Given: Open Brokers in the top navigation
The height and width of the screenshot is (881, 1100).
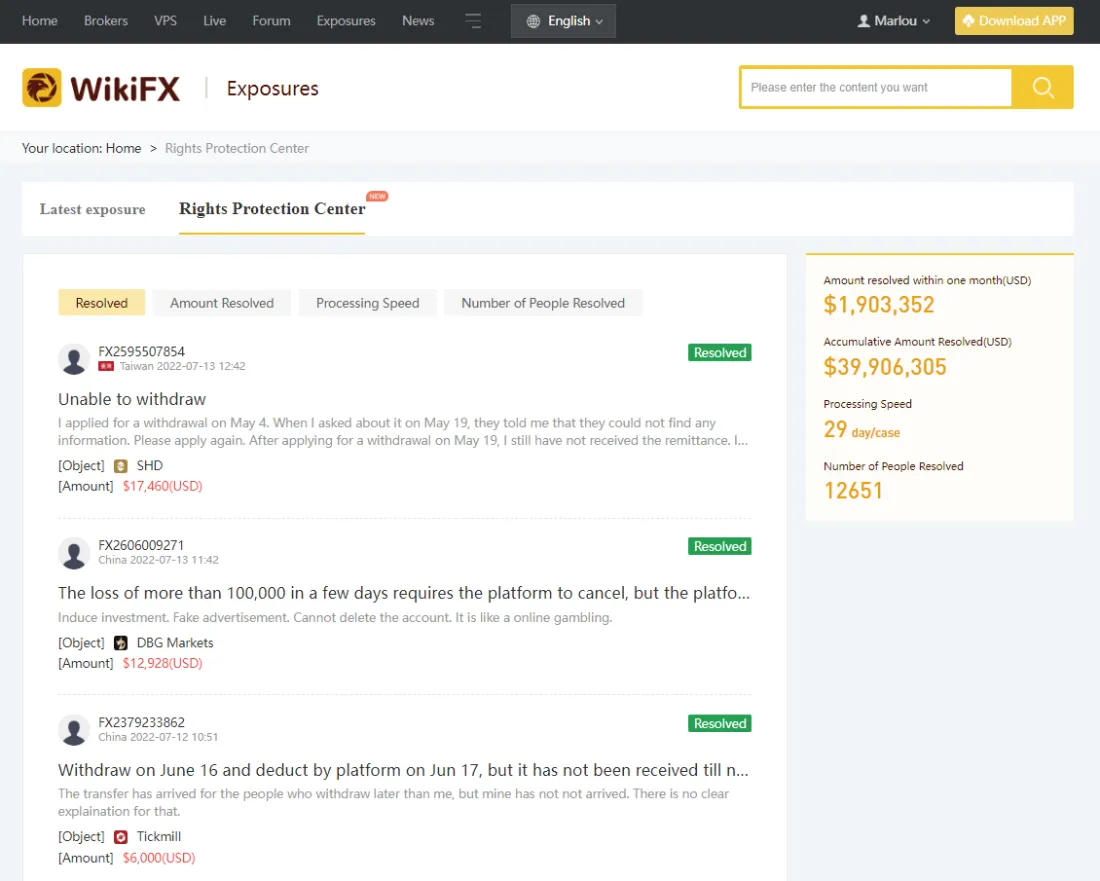Looking at the screenshot, I should pyautogui.click(x=106, y=21).
